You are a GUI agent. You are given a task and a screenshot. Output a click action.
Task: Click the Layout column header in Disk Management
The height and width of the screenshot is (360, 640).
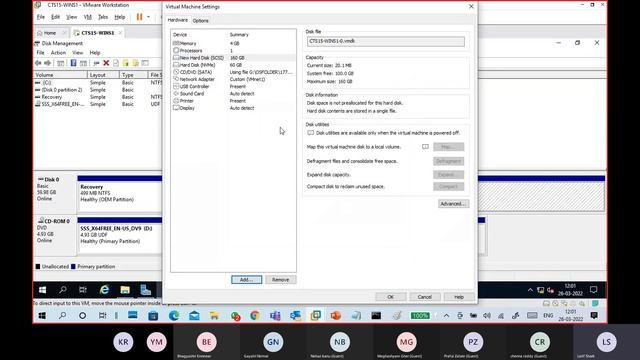(103, 75)
